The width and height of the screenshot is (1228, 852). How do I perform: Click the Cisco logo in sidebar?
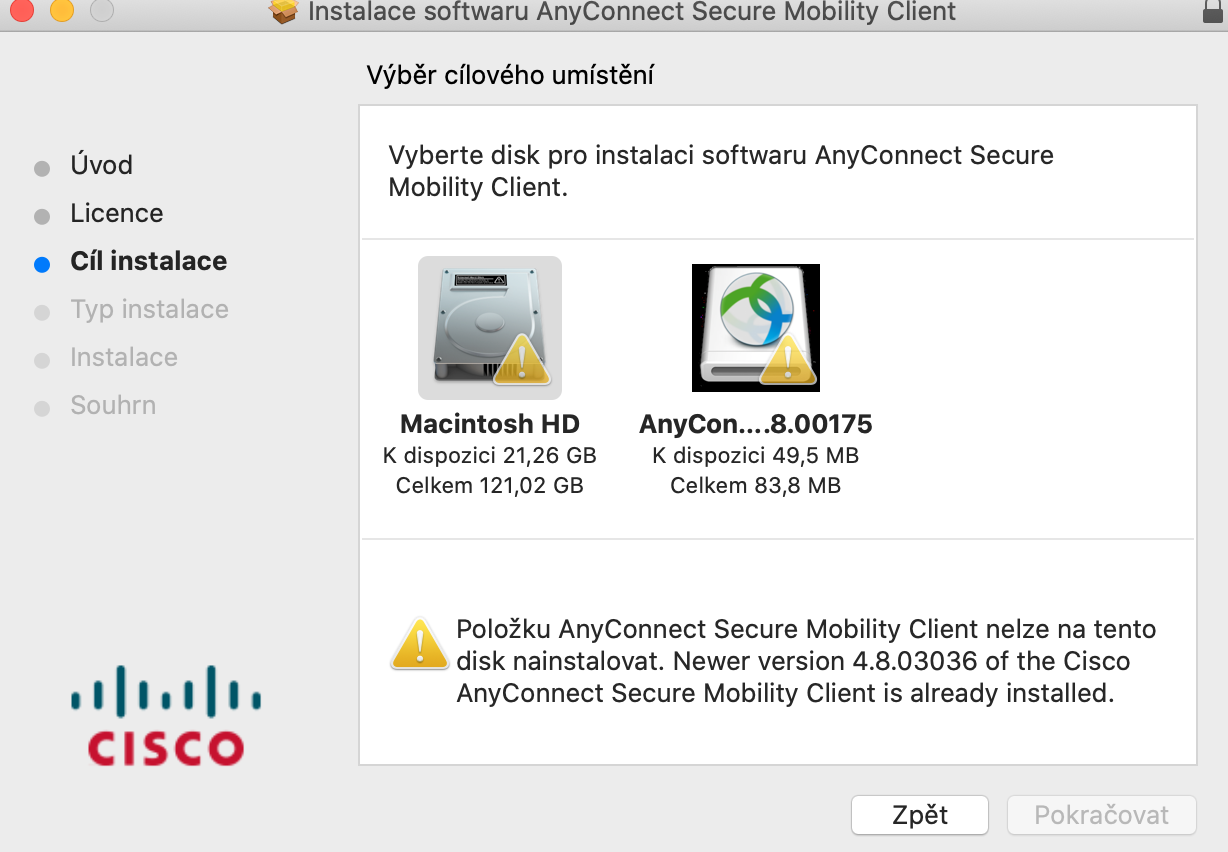pyautogui.click(x=166, y=715)
